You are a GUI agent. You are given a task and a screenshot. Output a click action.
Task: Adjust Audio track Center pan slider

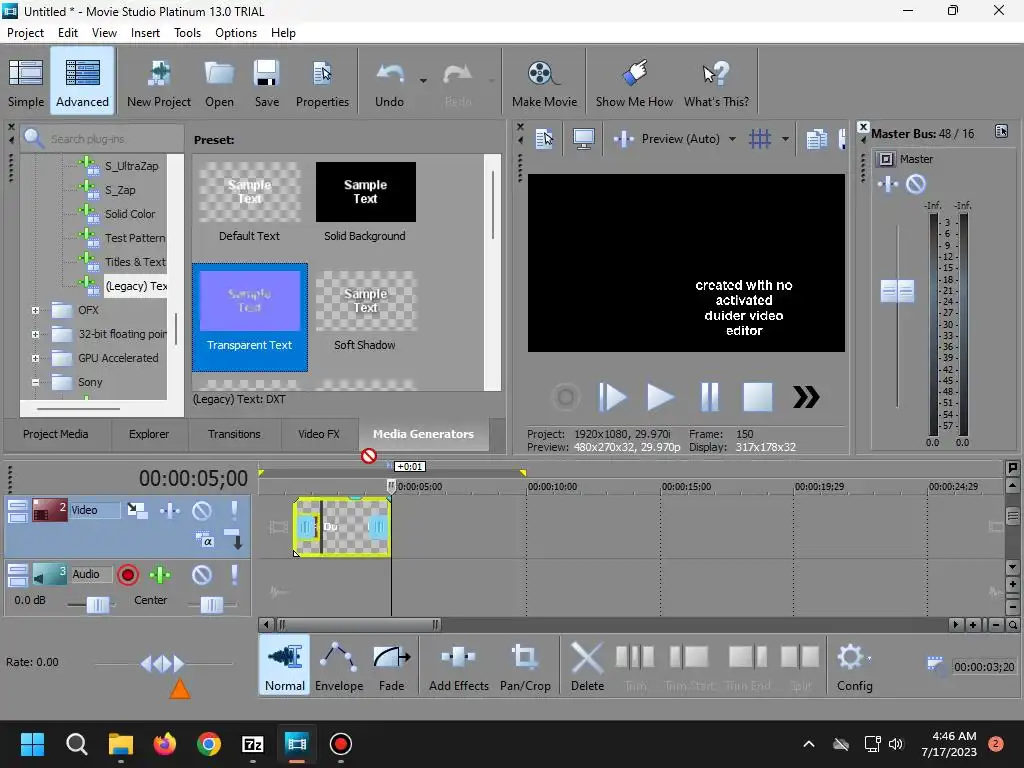tap(212, 605)
